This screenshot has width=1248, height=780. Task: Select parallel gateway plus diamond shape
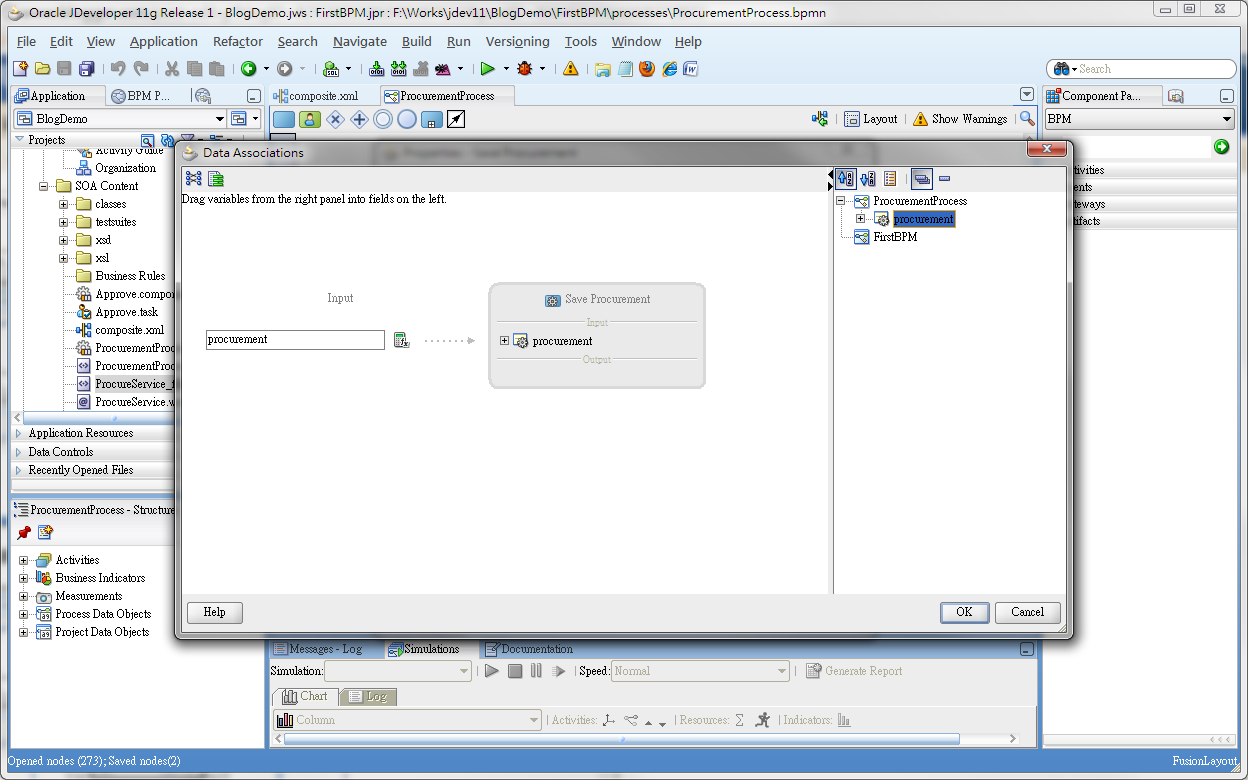[359, 119]
